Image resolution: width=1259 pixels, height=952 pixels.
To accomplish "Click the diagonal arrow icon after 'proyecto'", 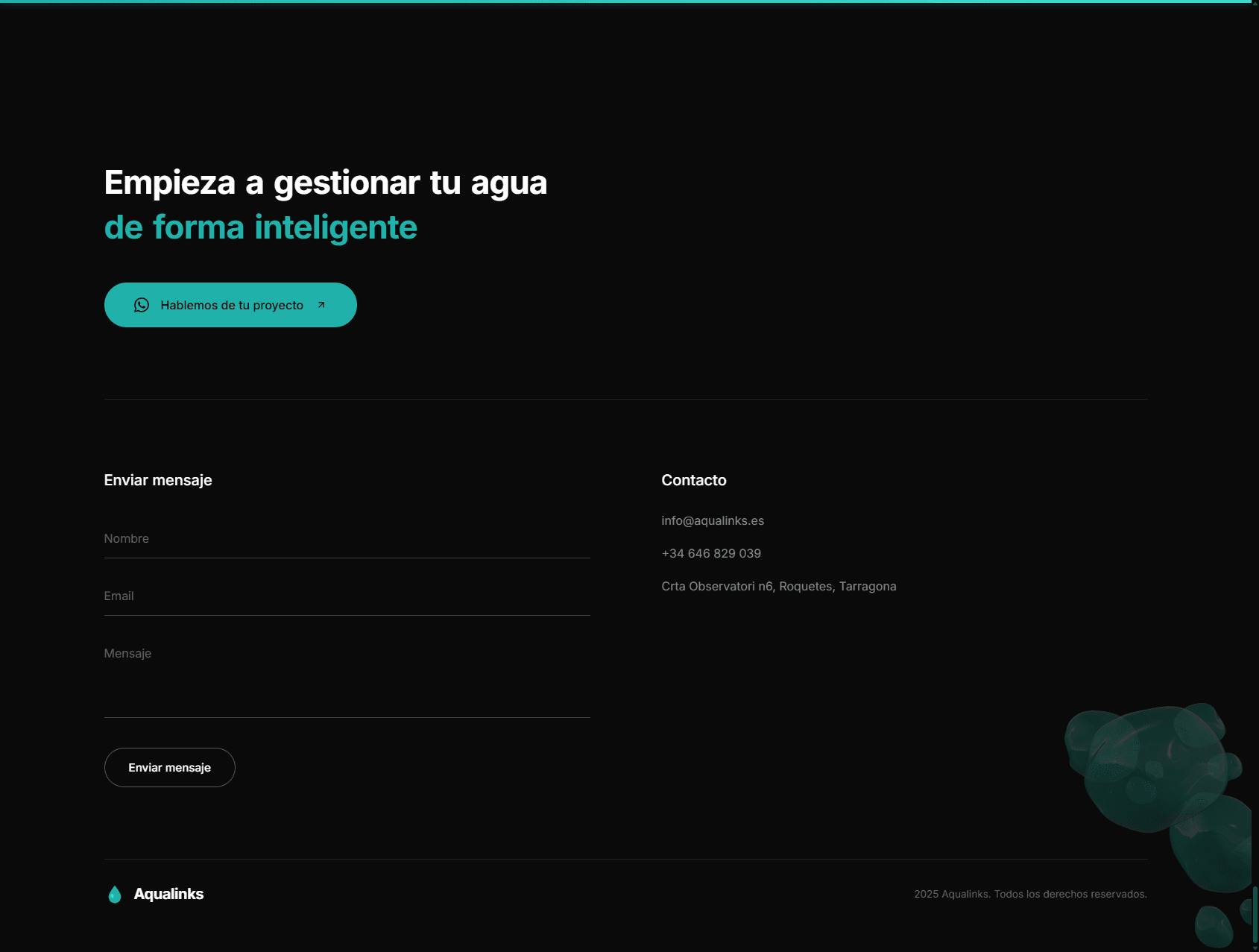I will [x=321, y=305].
